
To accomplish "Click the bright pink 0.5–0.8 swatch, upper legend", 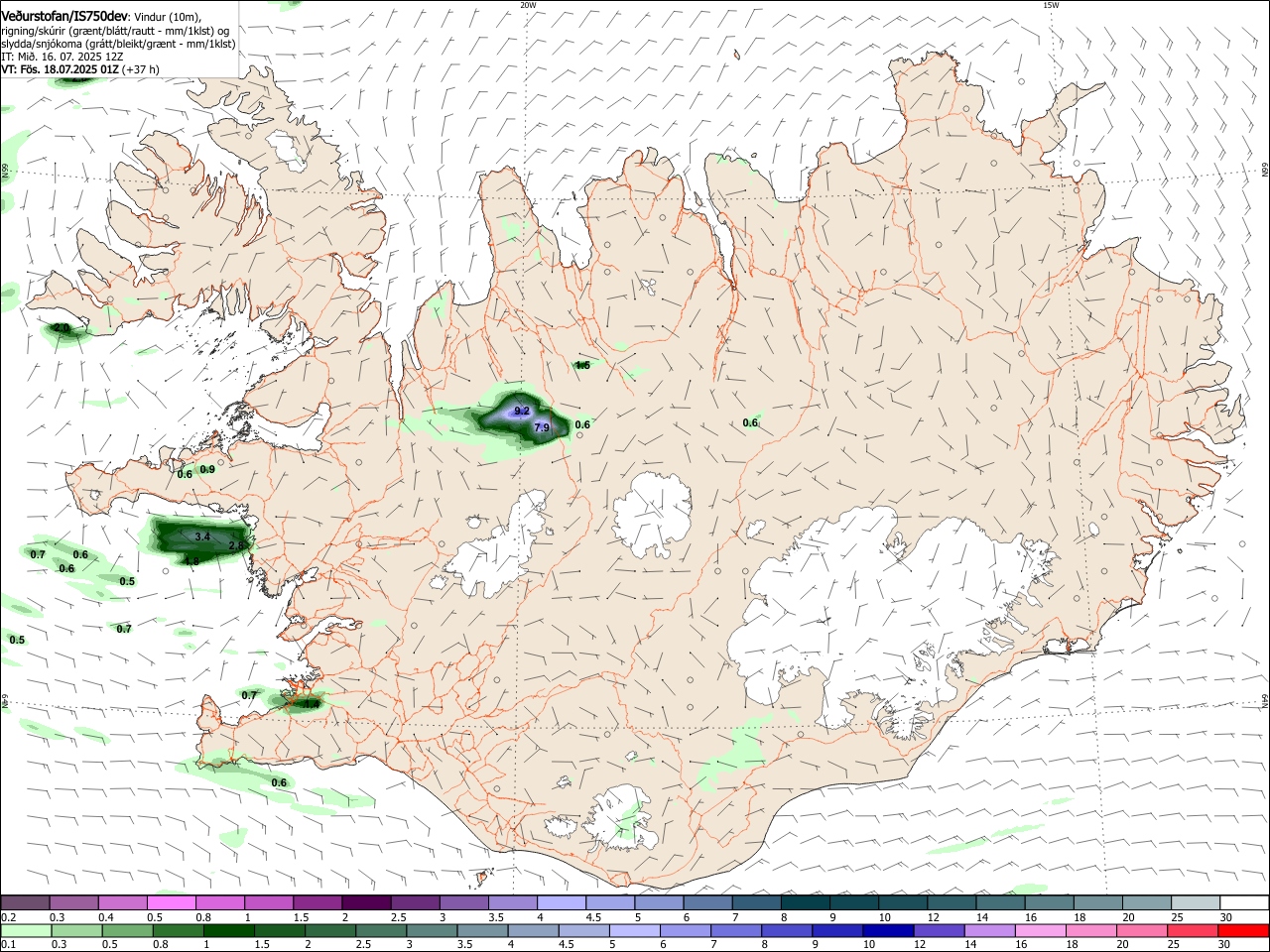I will tap(171, 902).
